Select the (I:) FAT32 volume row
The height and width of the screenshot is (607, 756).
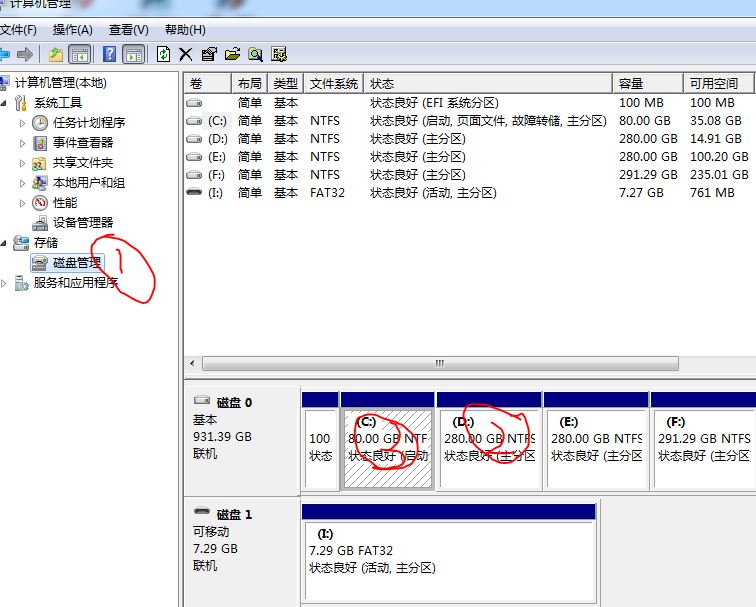[x=469, y=193]
